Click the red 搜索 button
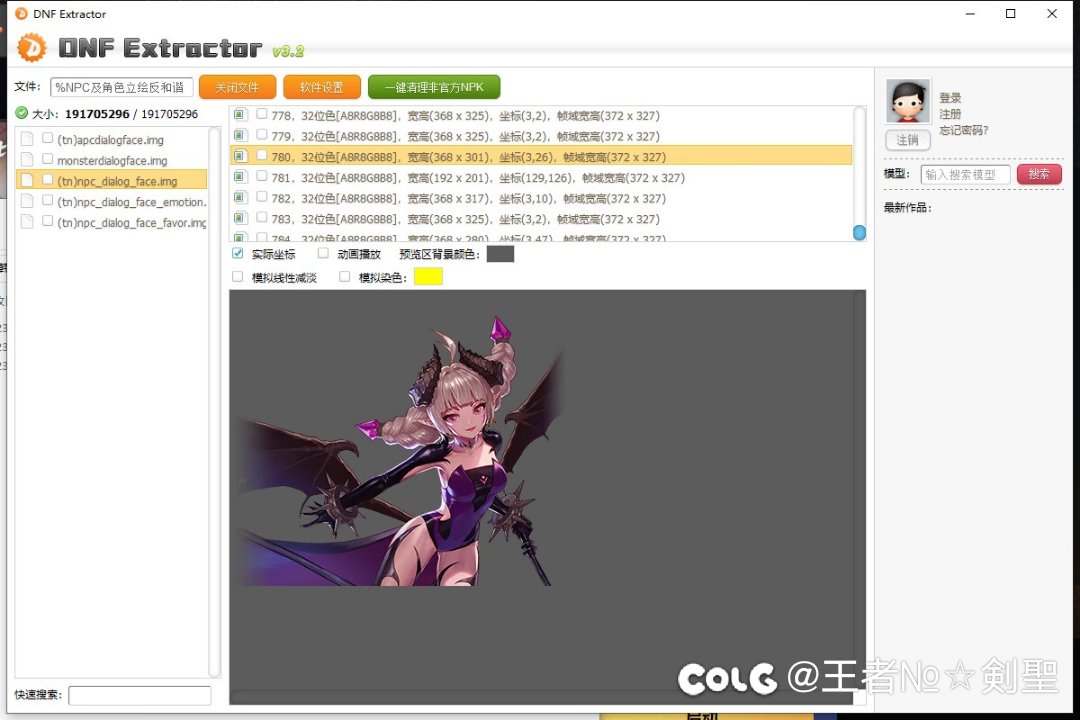 point(1039,174)
